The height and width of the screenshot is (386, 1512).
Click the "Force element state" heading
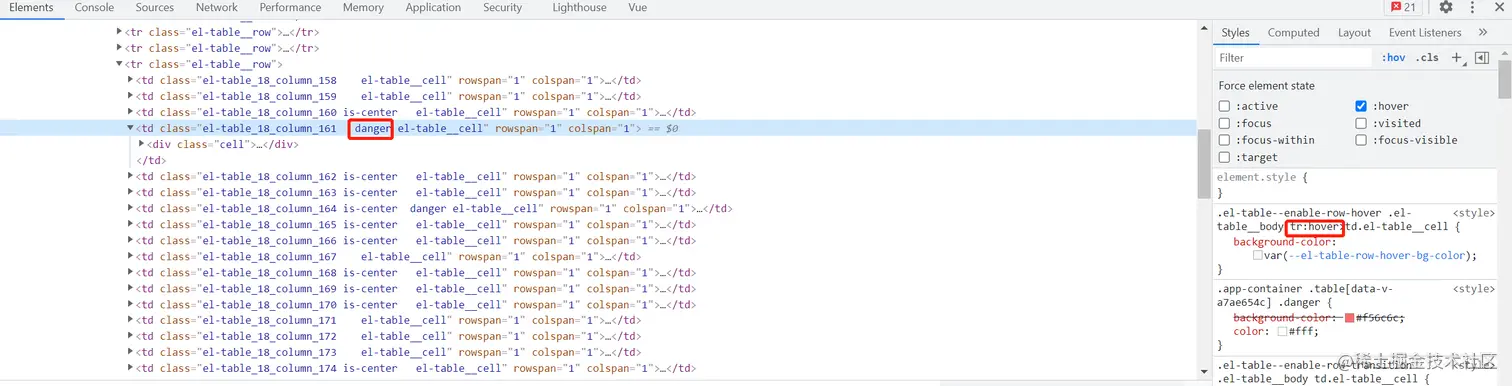pos(1267,86)
